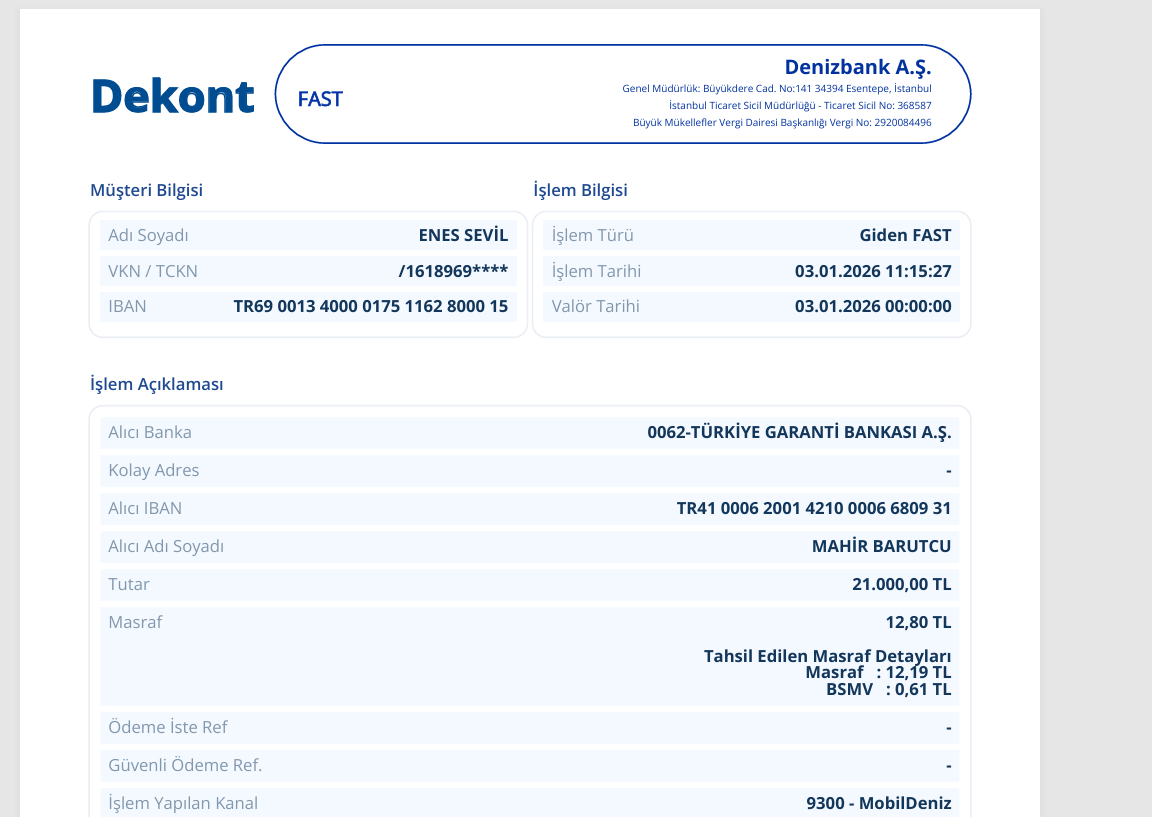Select the fee total 12,80 TL
Image resolution: width=1152 pixels, height=817 pixels.
918,622
